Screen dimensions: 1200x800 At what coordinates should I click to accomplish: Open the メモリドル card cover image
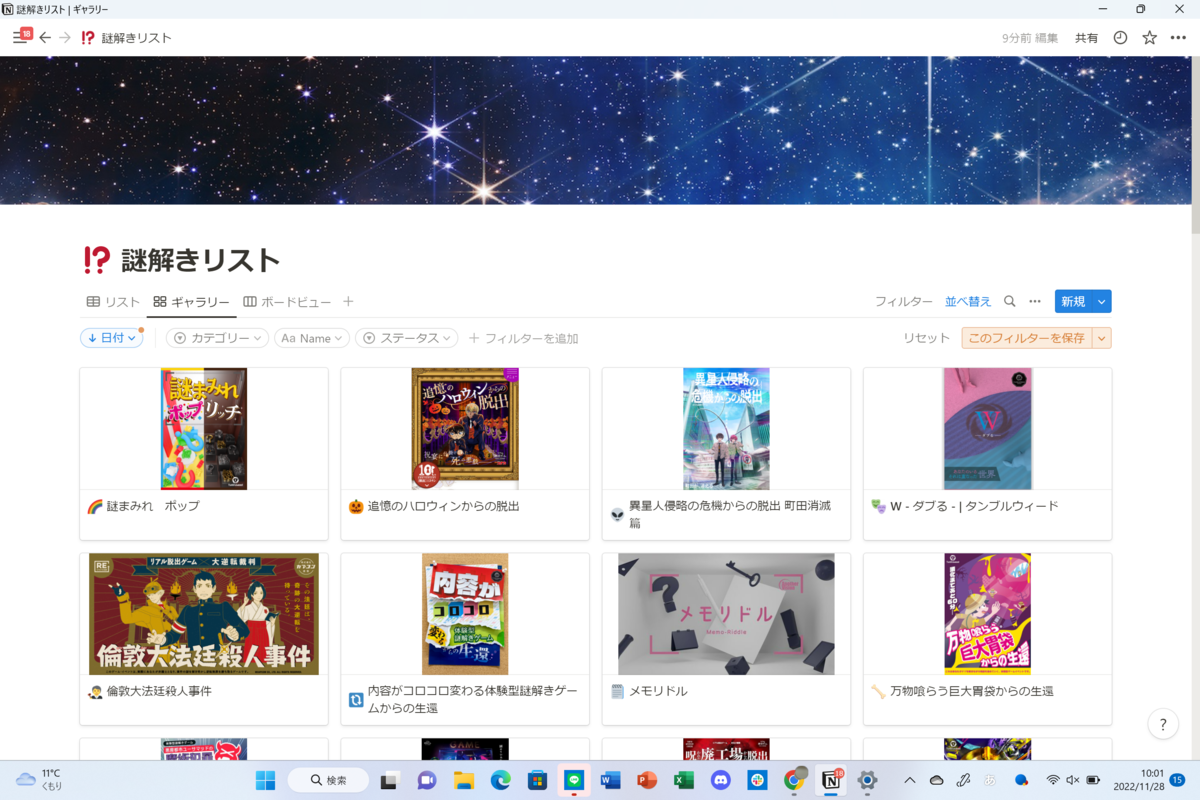726,614
